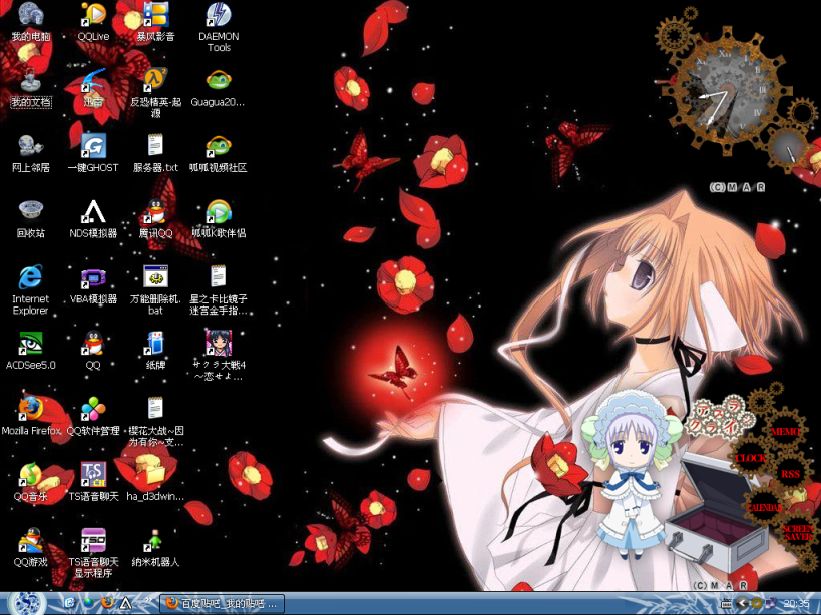The height and width of the screenshot is (615, 821).
Task: Open the 回收站 recycle bin
Action: pos(30,219)
